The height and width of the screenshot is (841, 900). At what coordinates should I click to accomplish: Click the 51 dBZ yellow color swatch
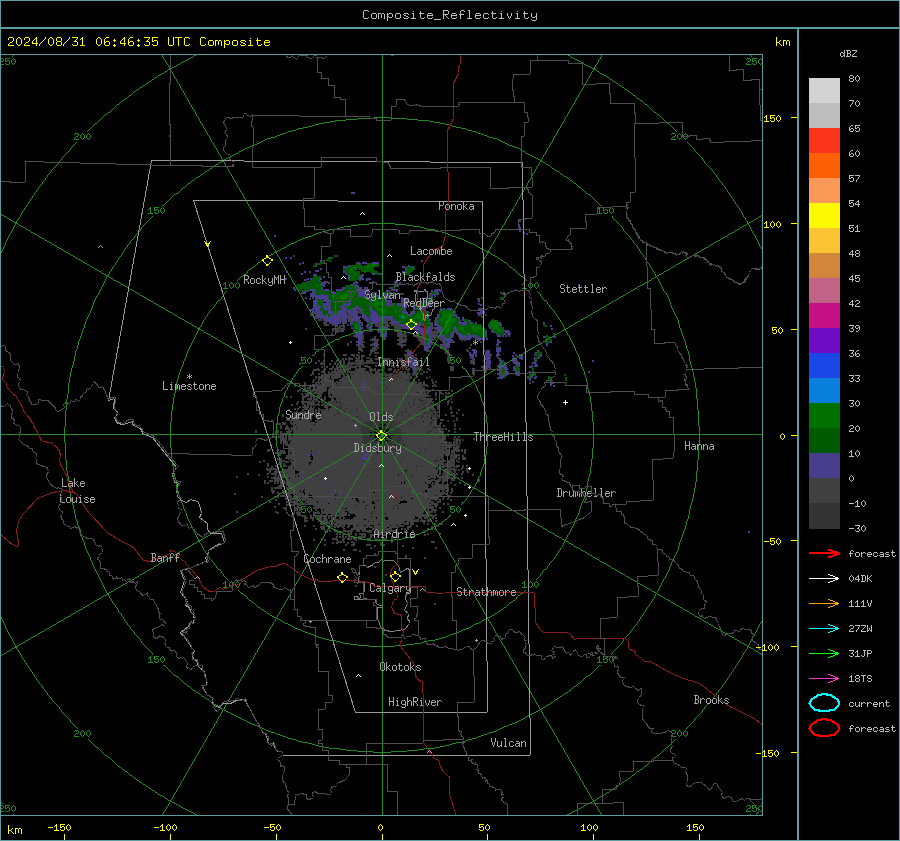(x=824, y=215)
